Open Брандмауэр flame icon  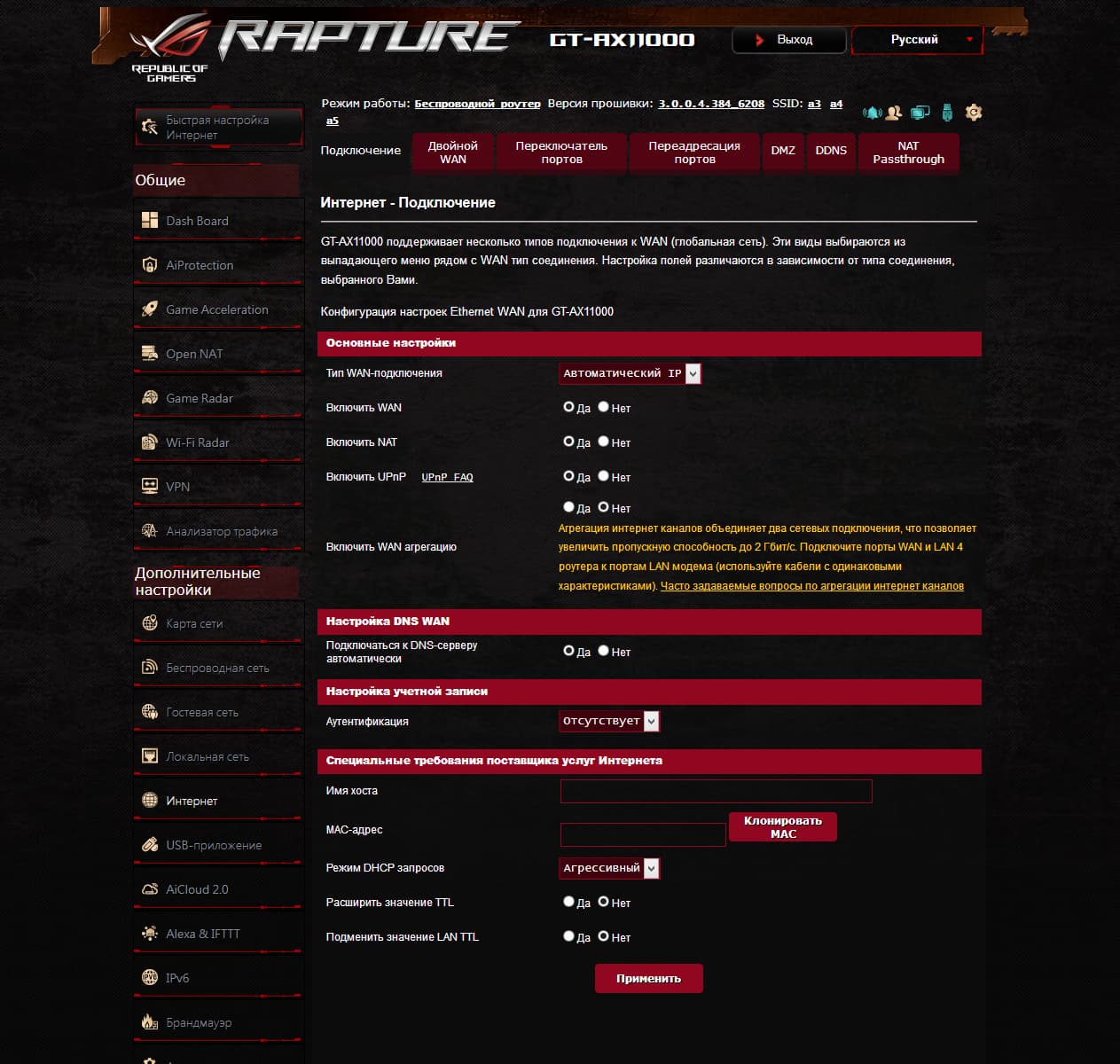point(149,1021)
